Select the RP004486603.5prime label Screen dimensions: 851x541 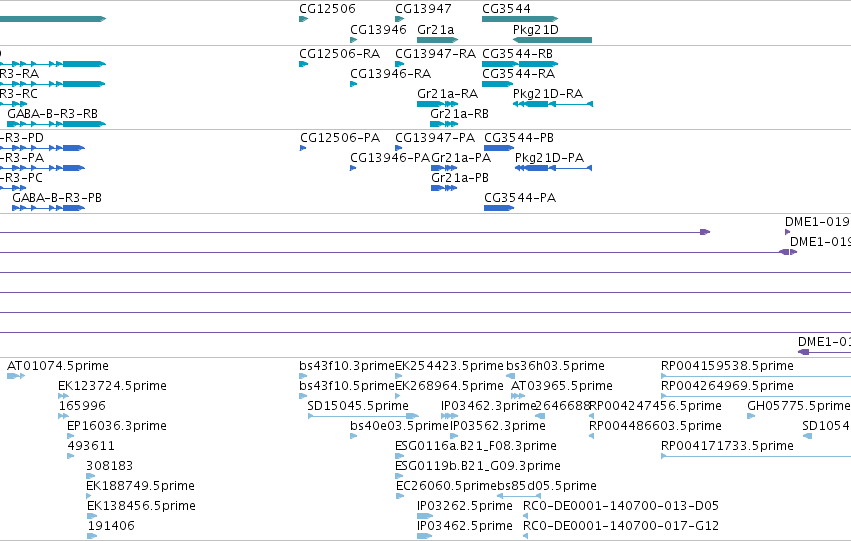point(655,426)
